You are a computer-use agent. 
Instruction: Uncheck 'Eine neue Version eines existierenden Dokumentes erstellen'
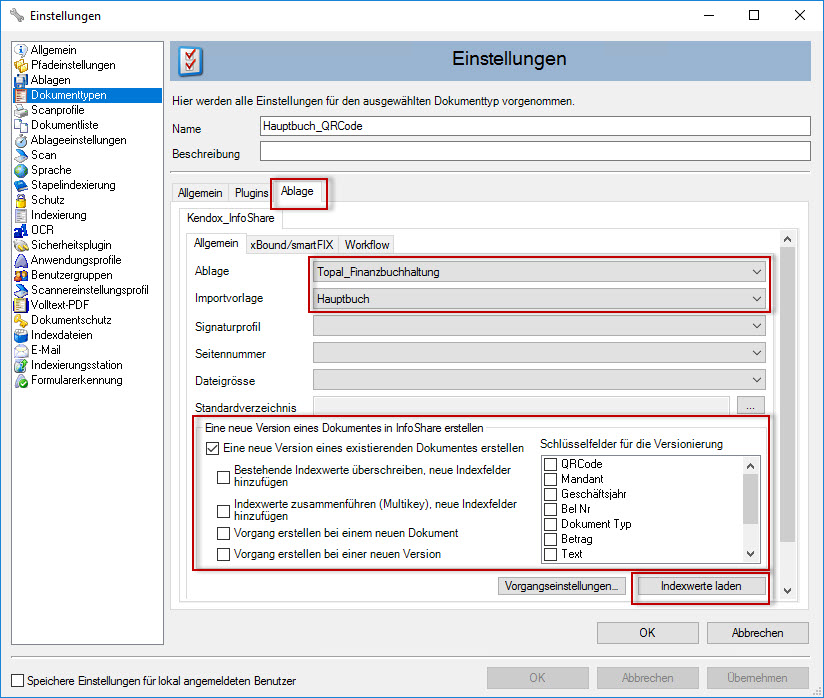212,449
